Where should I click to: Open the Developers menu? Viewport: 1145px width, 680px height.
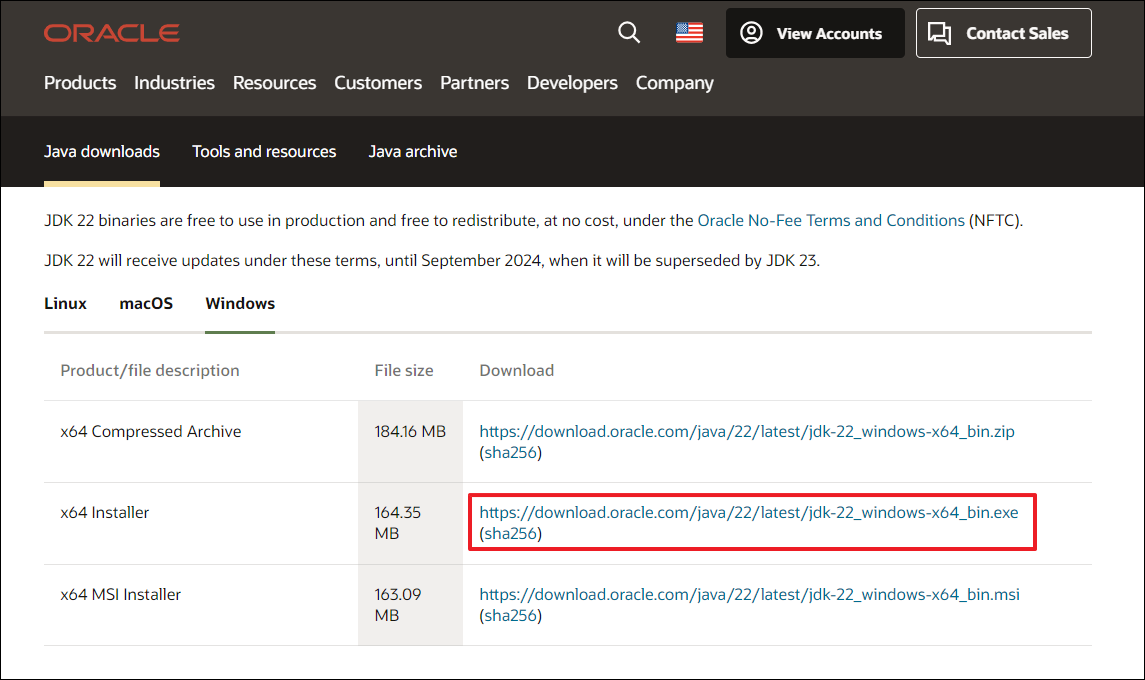coord(572,83)
